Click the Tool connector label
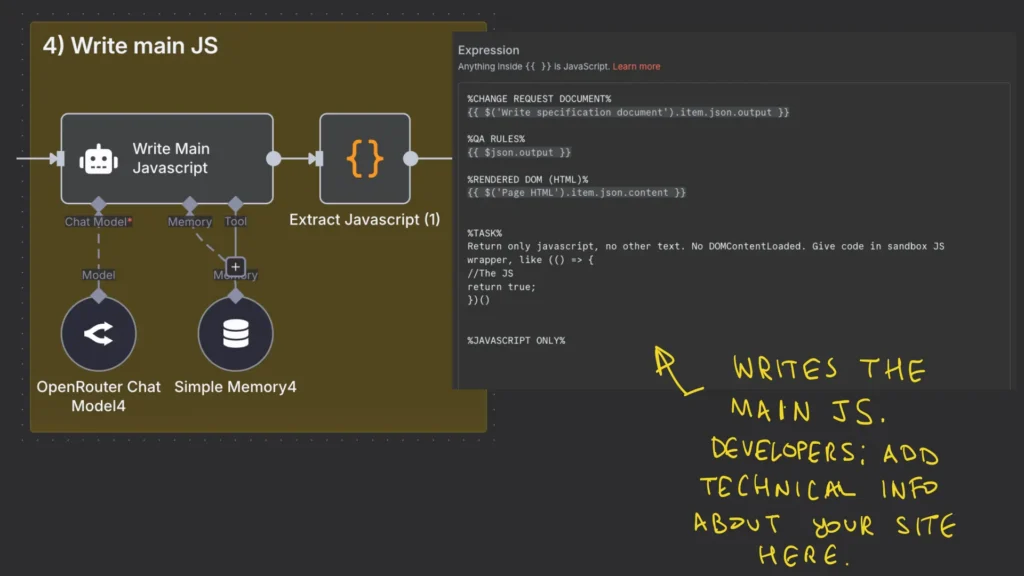 (x=236, y=222)
